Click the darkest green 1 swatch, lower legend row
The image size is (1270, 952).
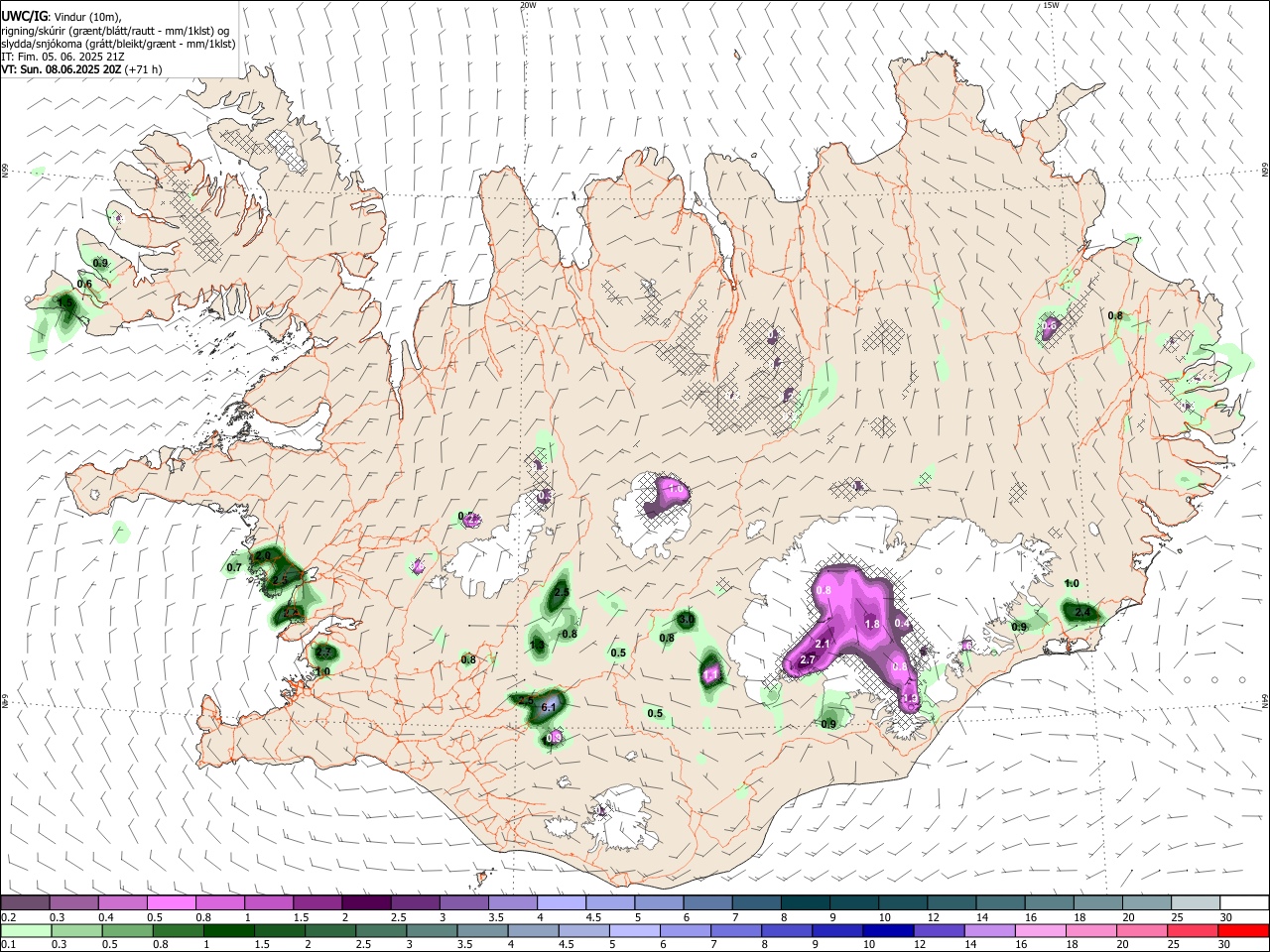click(x=229, y=931)
